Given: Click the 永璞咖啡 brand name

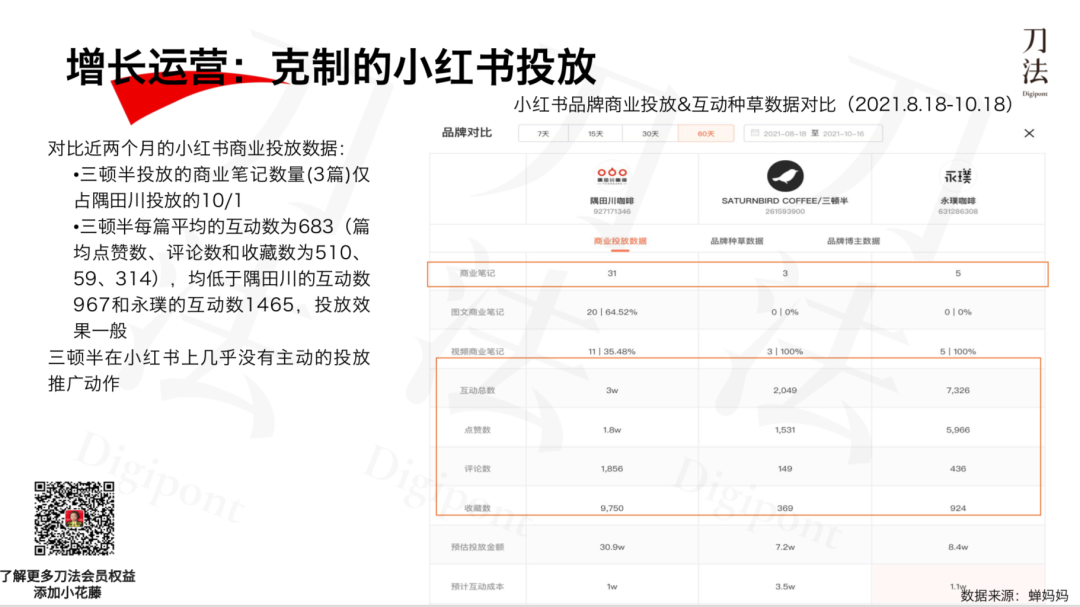Looking at the screenshot, I should 958,201.
